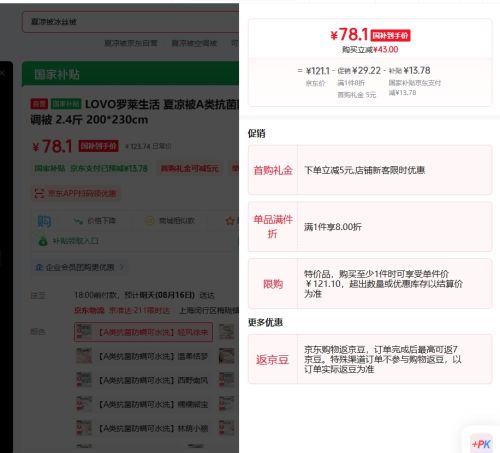Click the +PK compare button
Viewport: 500px width, 453px height.
click(x=481, y=444)
